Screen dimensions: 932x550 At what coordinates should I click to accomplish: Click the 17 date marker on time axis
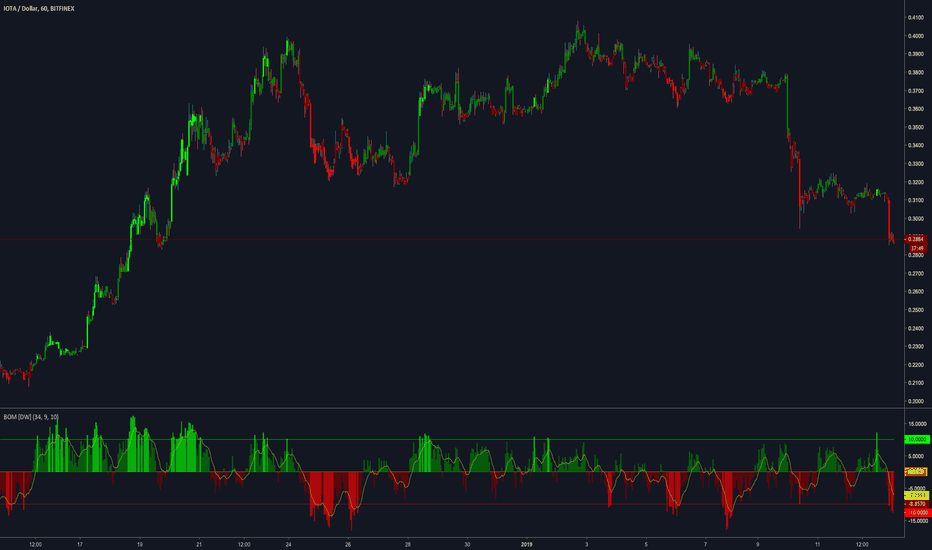(x=80, y=544)
